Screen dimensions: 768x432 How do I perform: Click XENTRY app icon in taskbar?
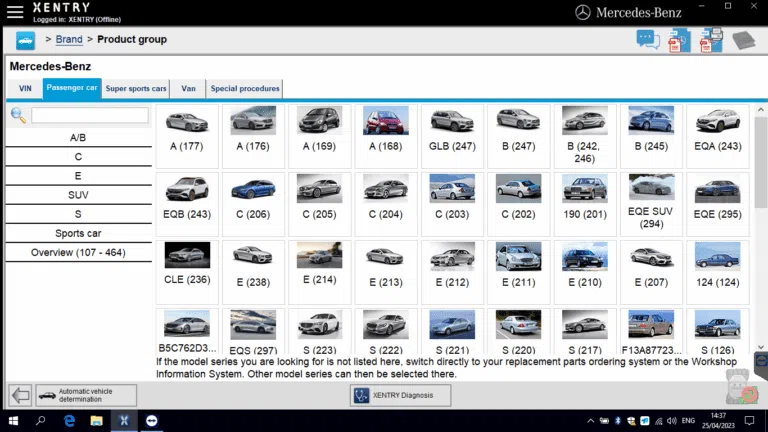point(124,421)
